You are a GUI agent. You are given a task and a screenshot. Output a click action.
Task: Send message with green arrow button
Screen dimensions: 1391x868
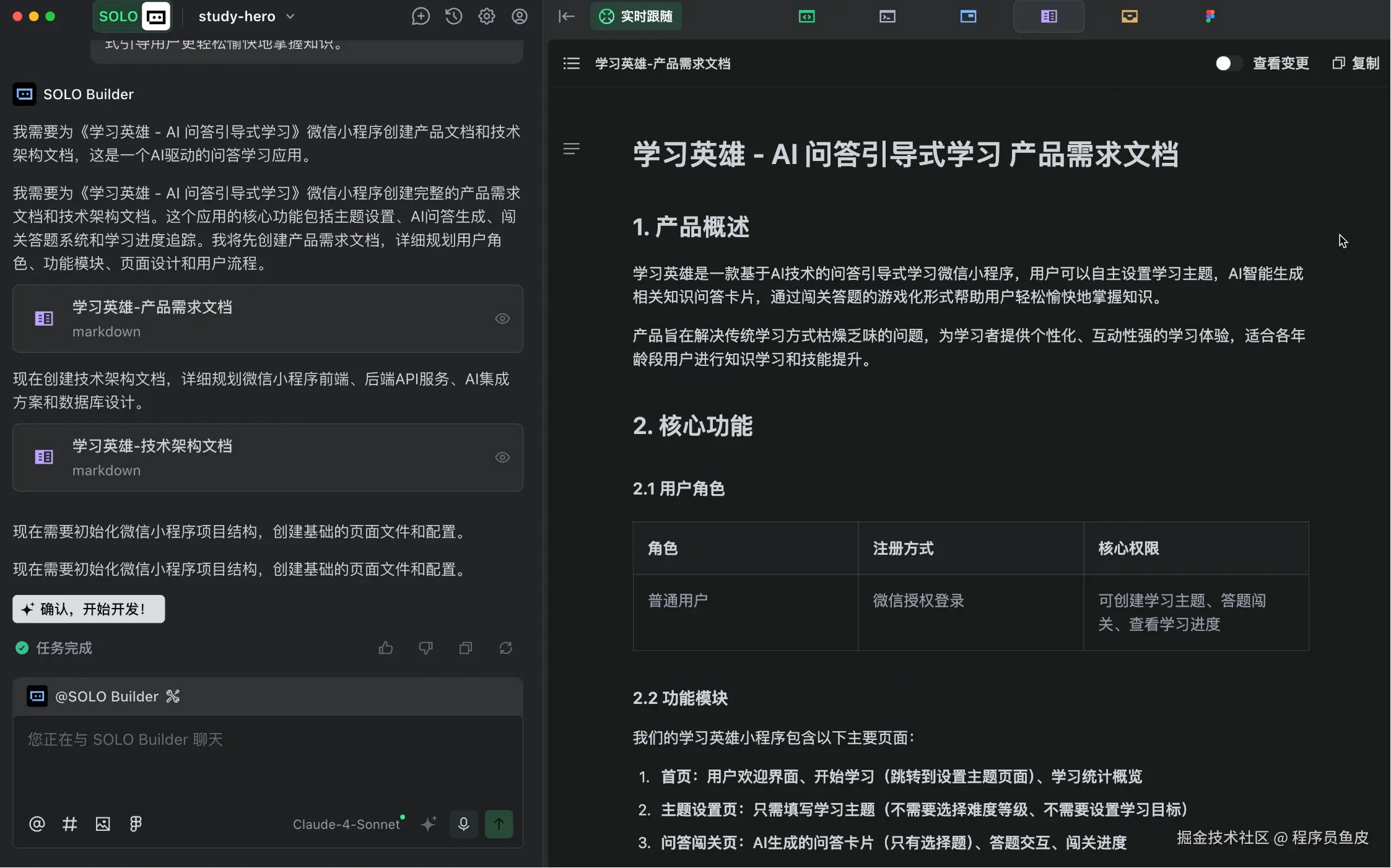(x=499, y=824)
